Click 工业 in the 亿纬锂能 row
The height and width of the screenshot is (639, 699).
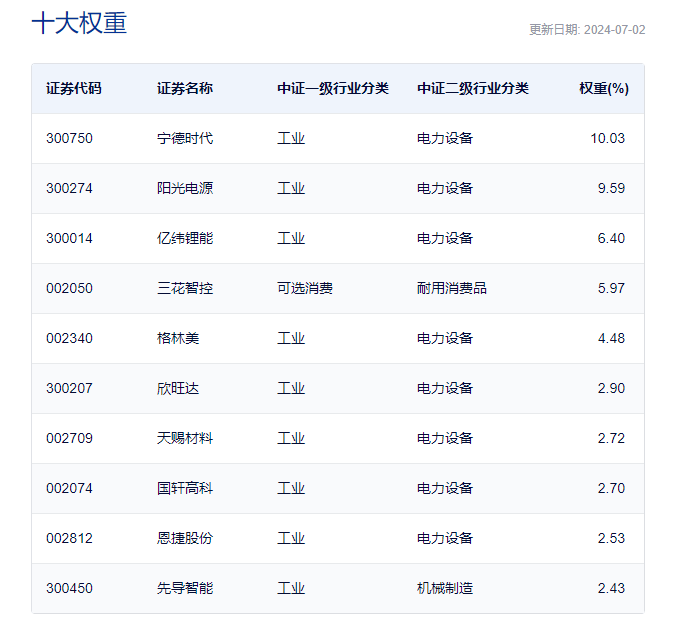[x=291, y=238]
